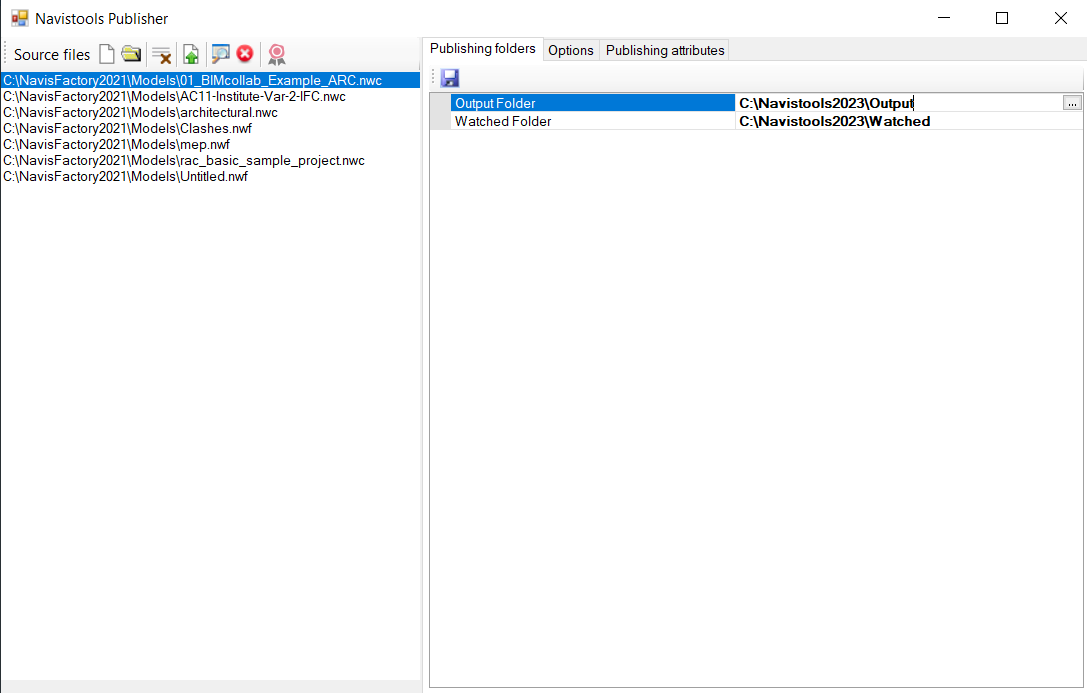This screenshot has height=693, width=1087.
Task: Select rac_basic_sample_project.nwc in the list
Action: coord(210,160)
